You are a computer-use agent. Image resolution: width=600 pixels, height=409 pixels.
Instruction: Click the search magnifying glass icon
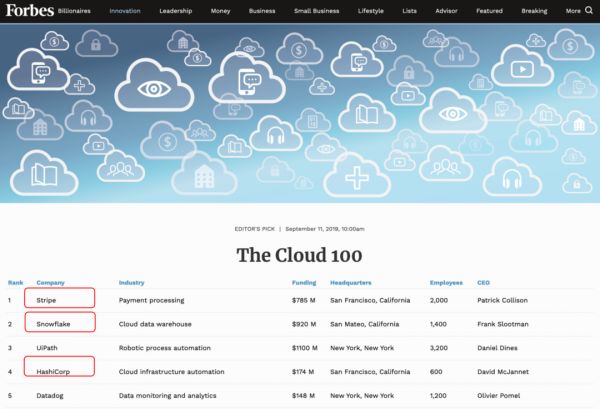click(x=587, y=12)
